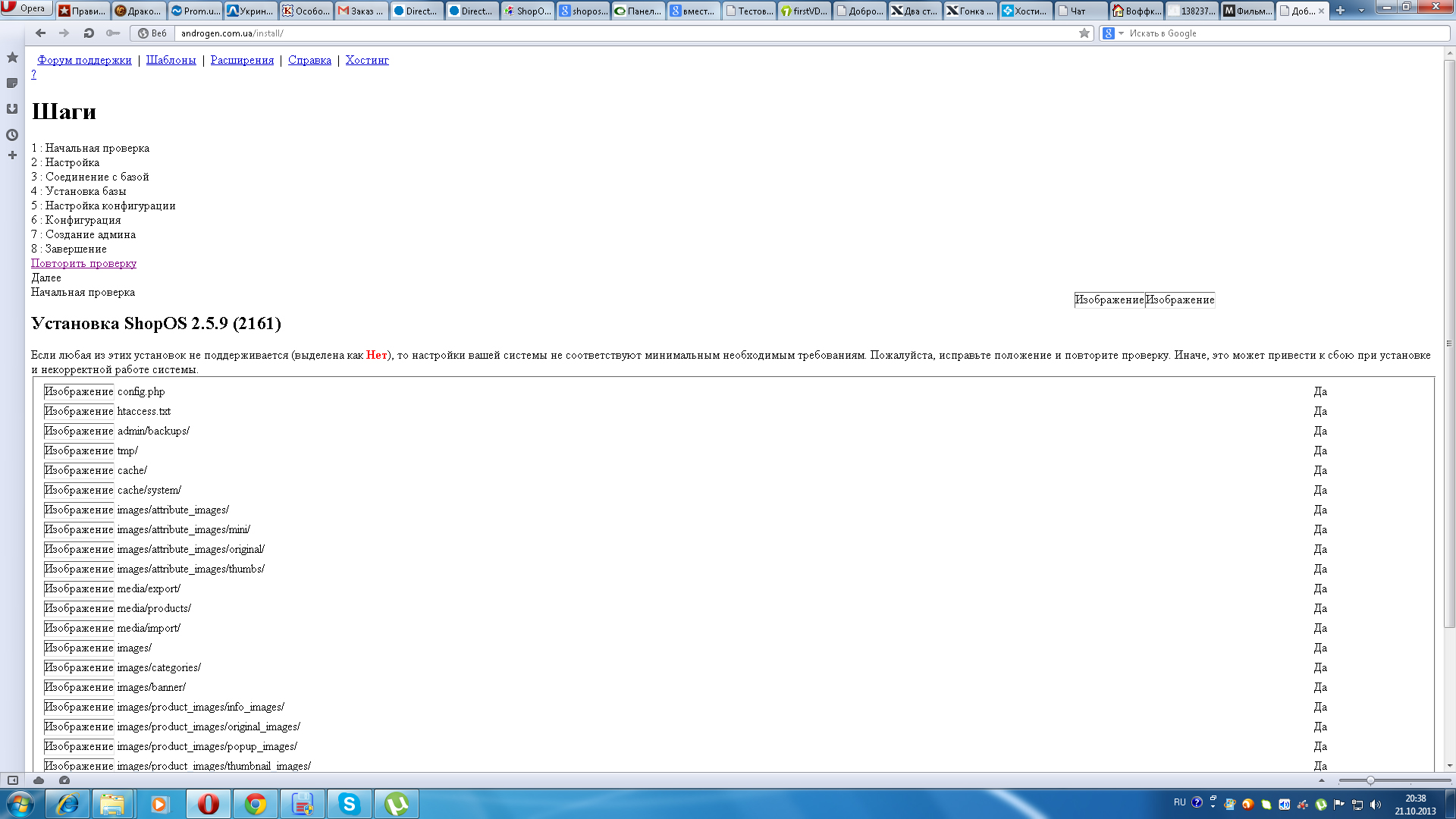
Task: Bookmark page using address bar star
Action: [1084, 33]
